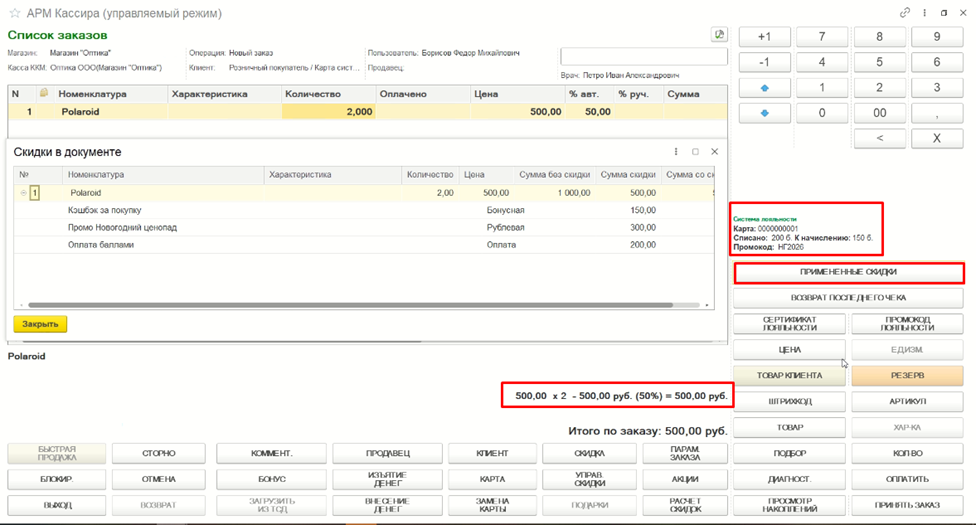
Task: Close Скидки в документе dialog with X icon
Action: [715, 152]
